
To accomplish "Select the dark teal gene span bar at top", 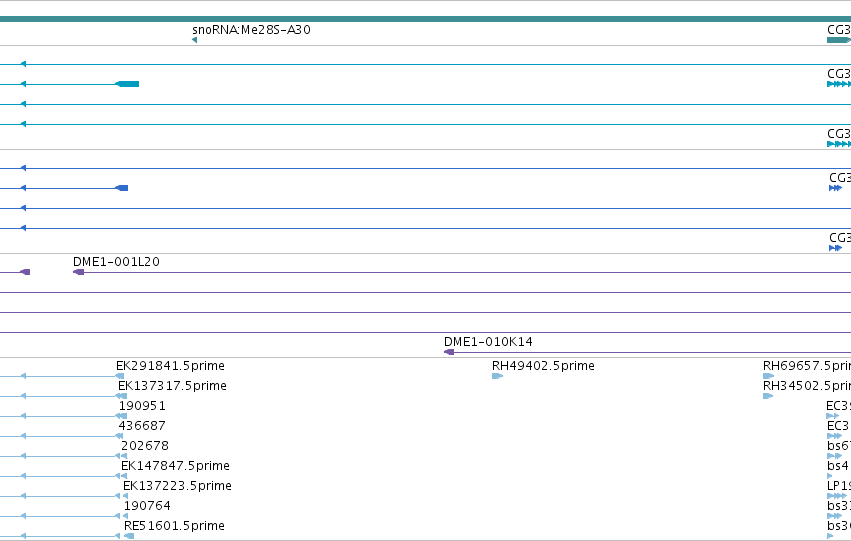I will tap(426, 20).
